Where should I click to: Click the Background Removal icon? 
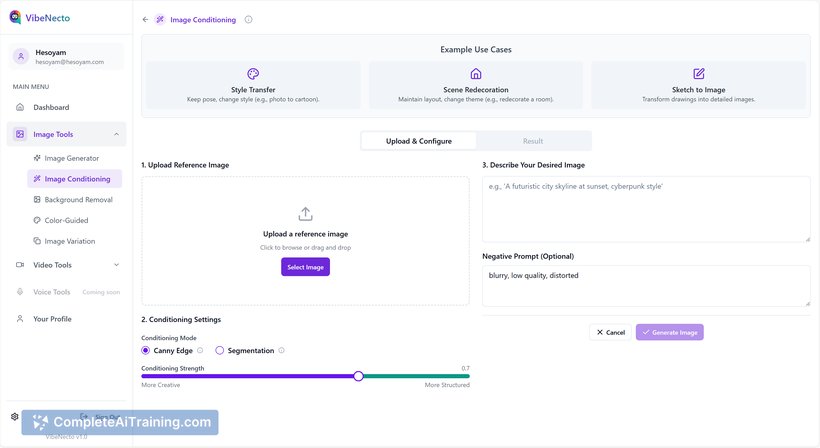click(37, 200)
